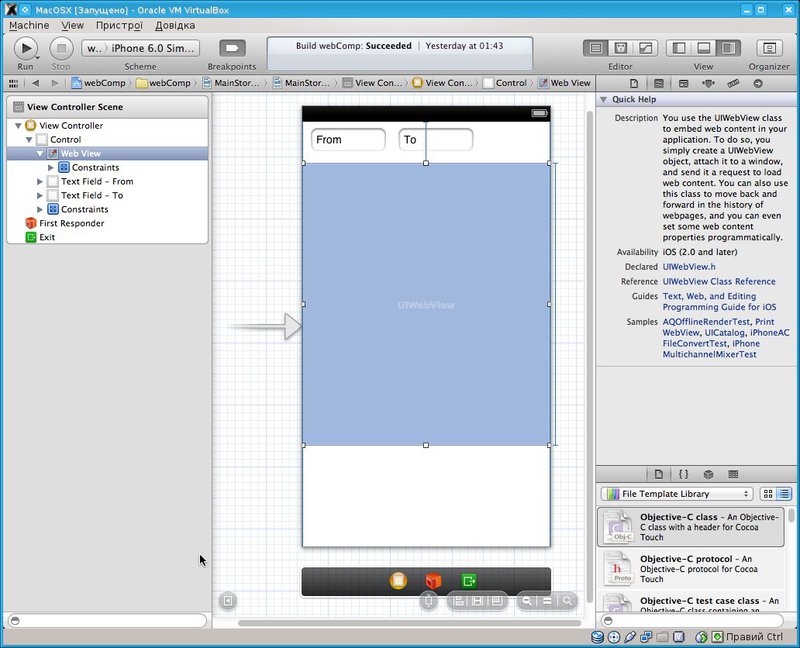Click green Exit icon in scene dock
Viewport: 800px width, 648px height.
[x=468, y=581]
